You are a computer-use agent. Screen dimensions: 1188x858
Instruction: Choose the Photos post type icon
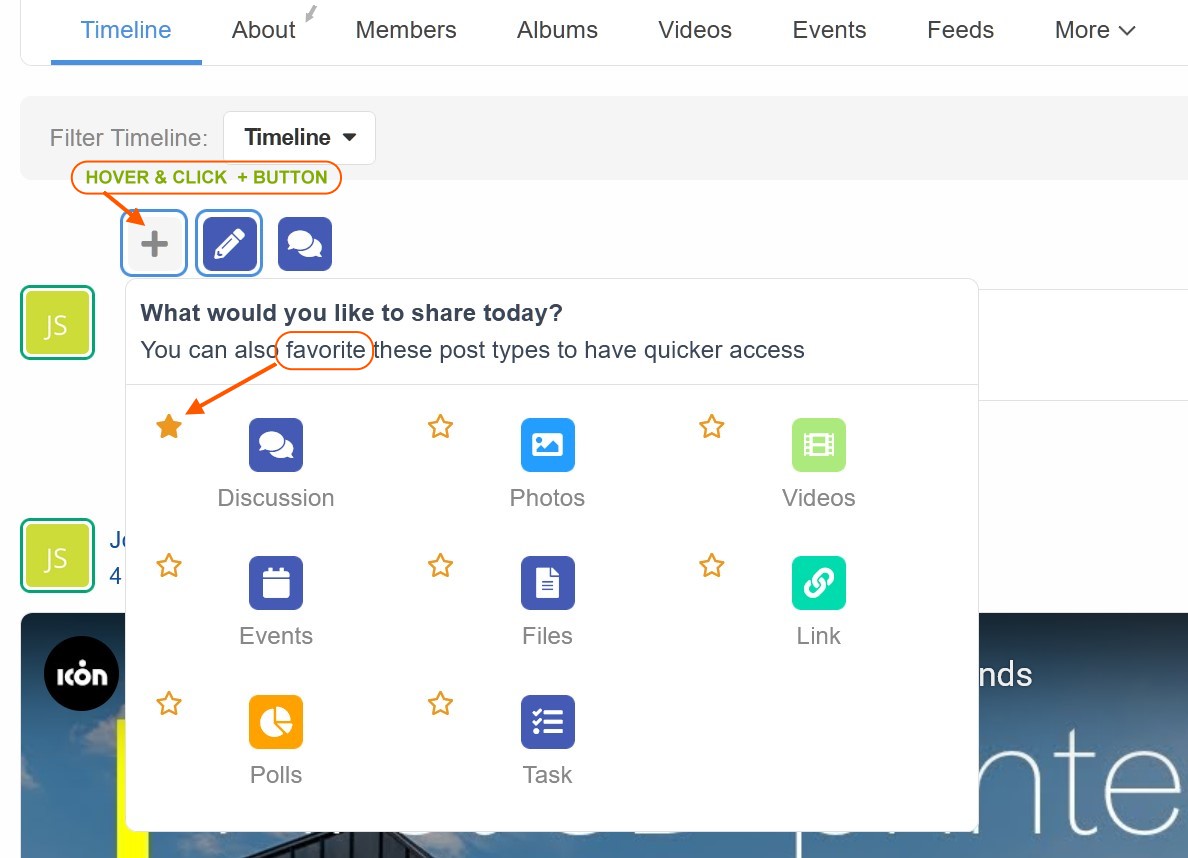(547, 445)
